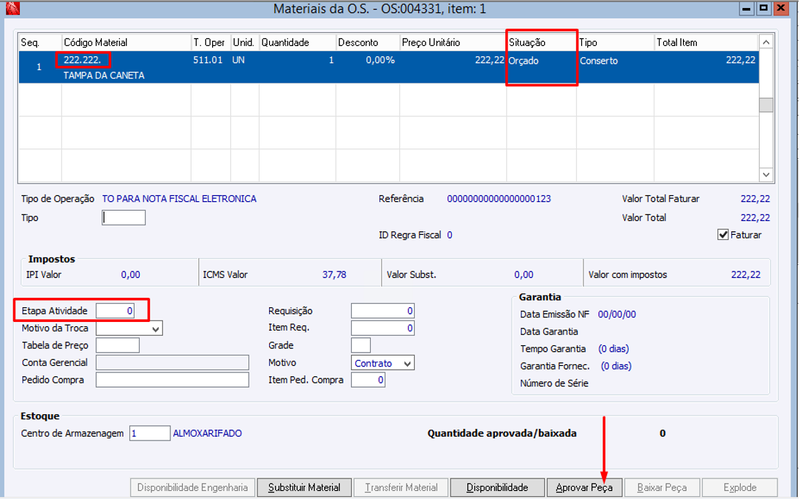Click the Garantia Fornec. (0 dias) value

616,366
